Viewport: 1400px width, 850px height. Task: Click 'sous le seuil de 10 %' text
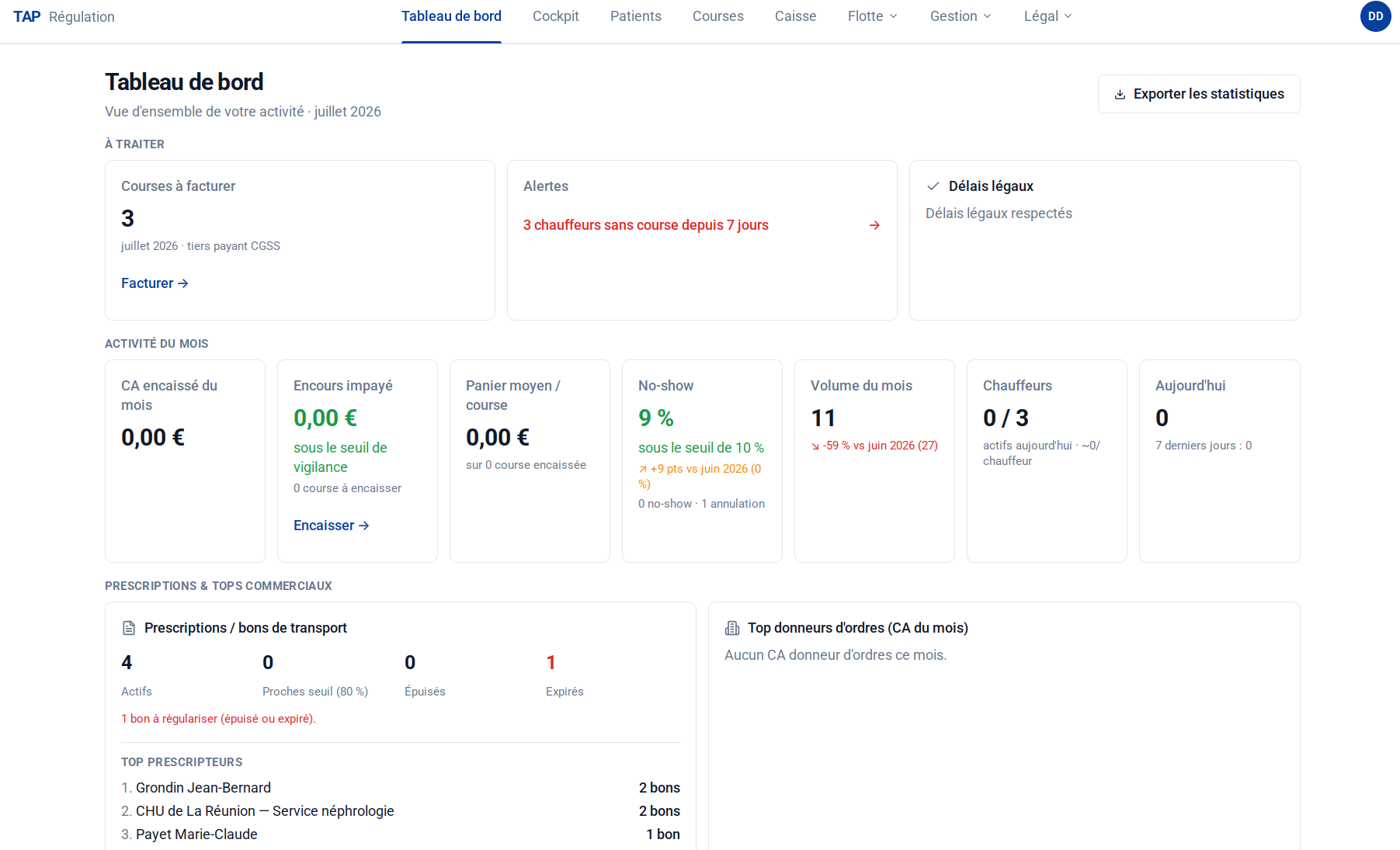coord(701,448)
